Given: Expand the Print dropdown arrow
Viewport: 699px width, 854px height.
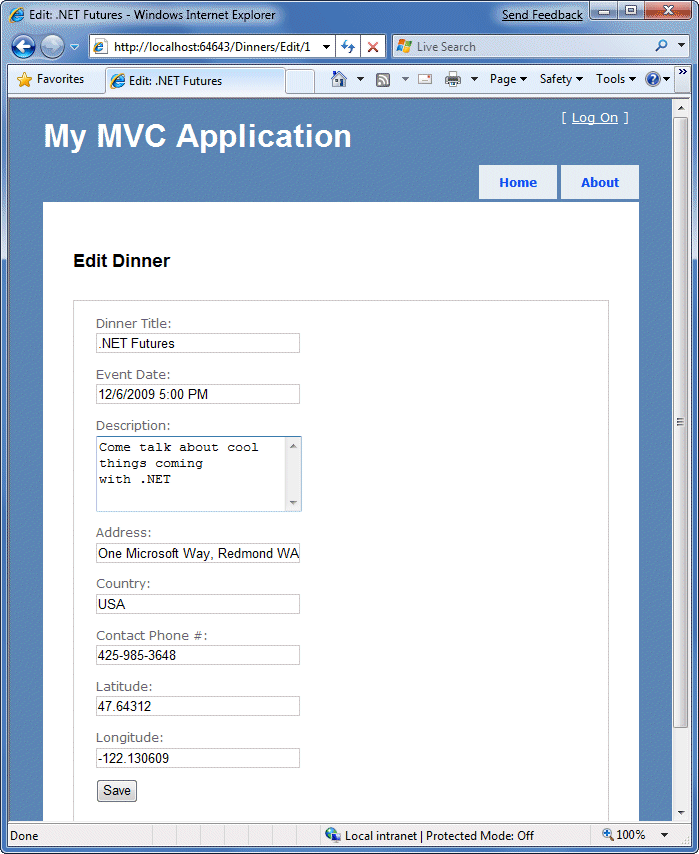Looking at the screenshot, I should (474, 80).
